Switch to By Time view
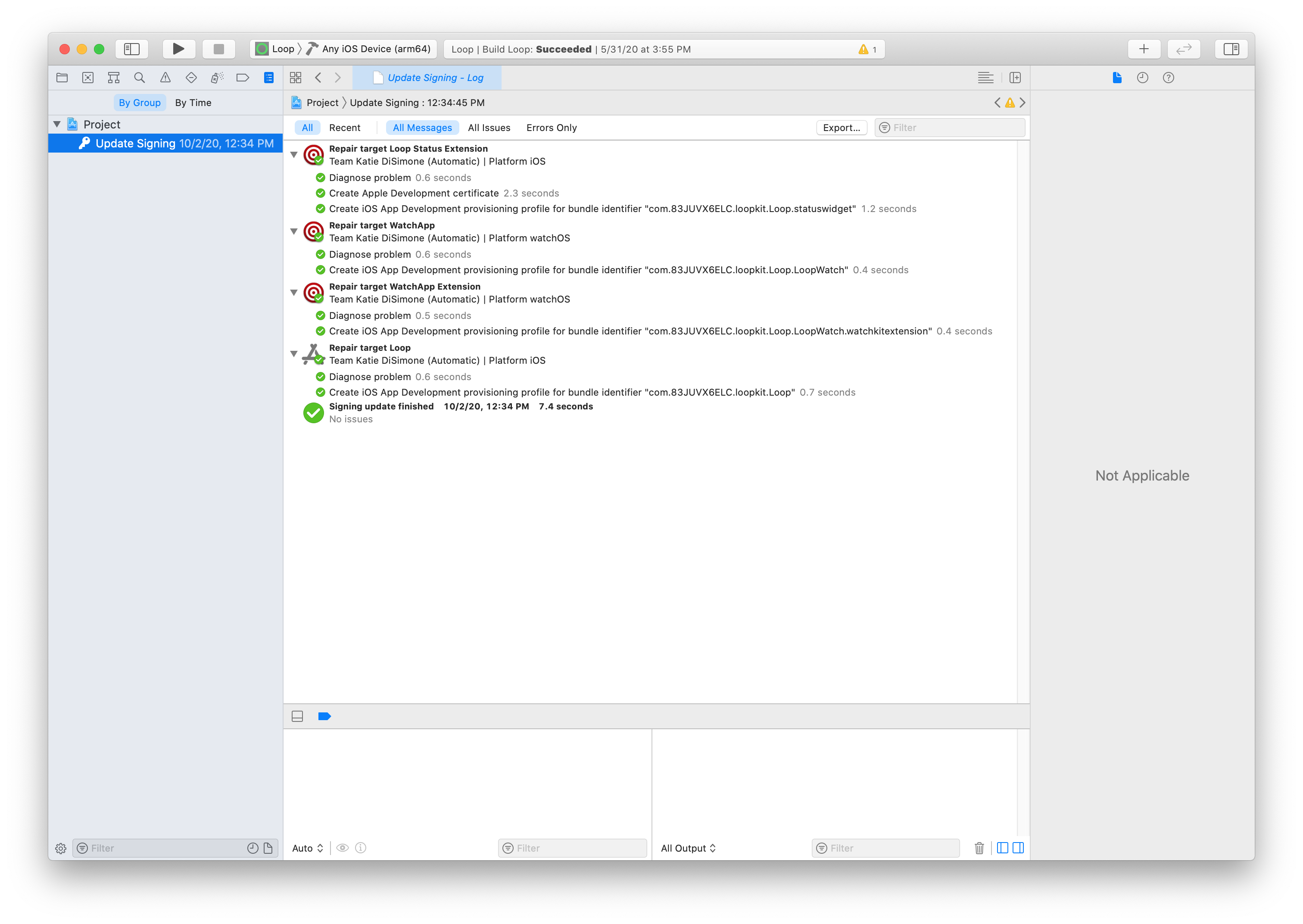The width and height of the screenshot is (1303, 924). click(193, 103)
